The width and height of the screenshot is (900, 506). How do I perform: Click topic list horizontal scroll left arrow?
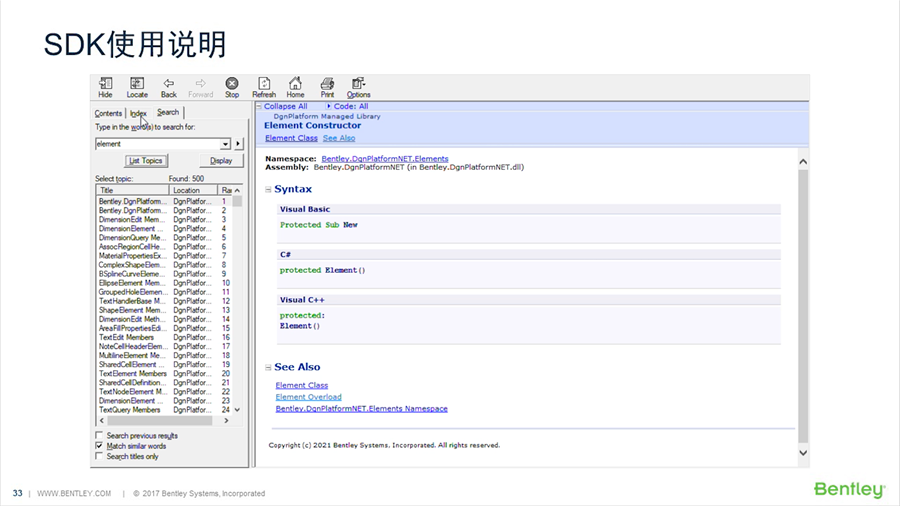[x=102, y=421]
